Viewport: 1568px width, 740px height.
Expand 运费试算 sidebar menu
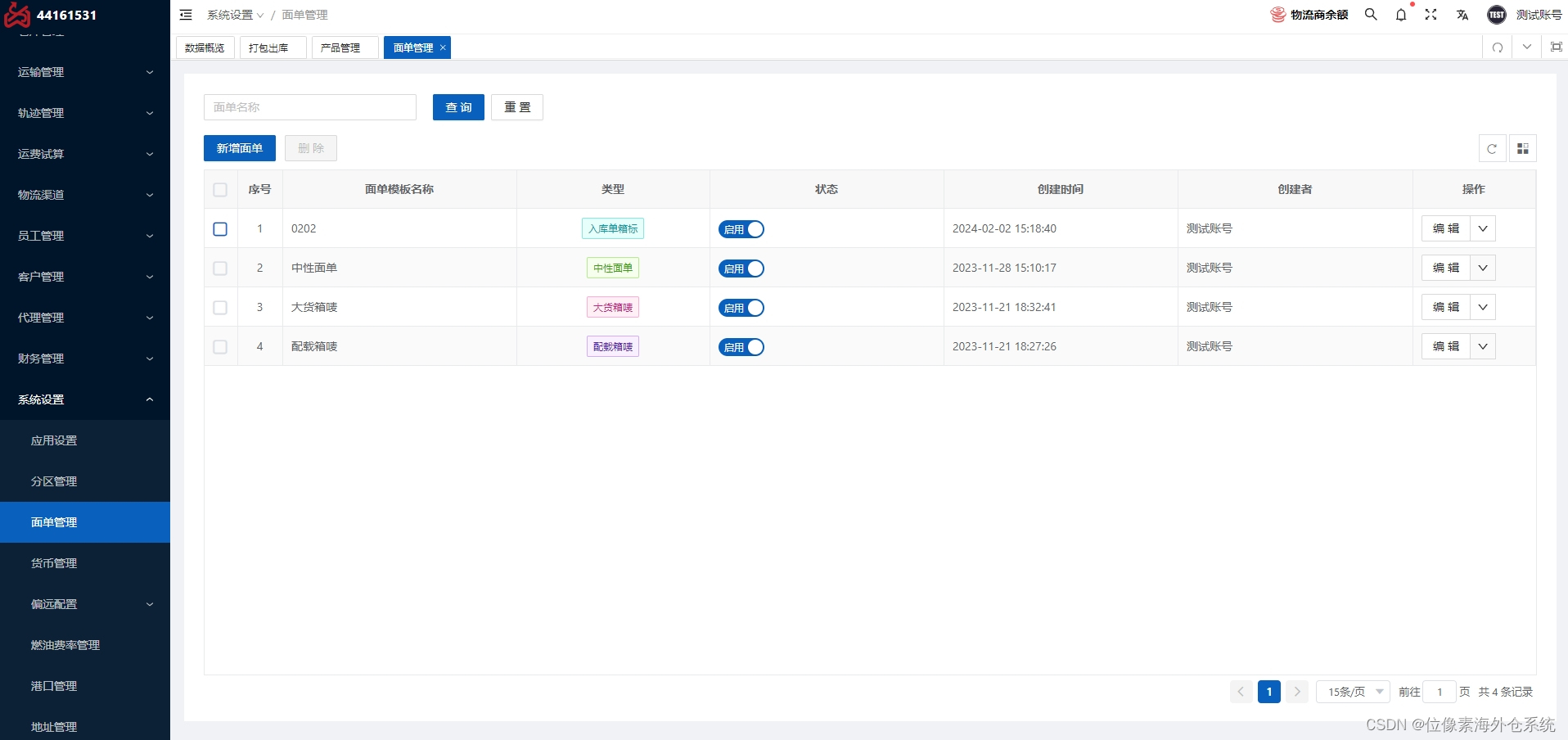click(x=85, y=154)
